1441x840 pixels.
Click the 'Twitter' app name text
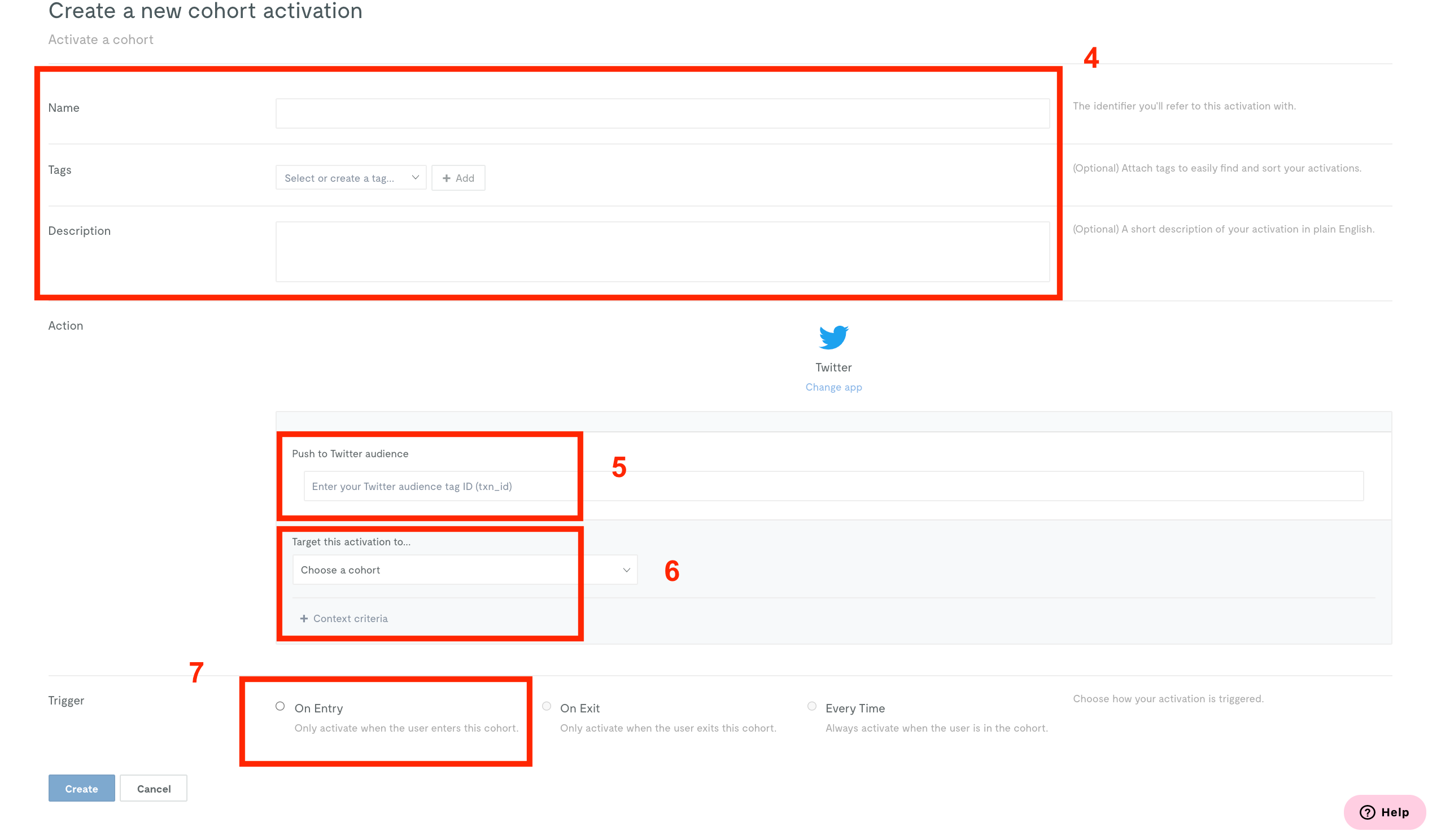(x=833, y=367)
